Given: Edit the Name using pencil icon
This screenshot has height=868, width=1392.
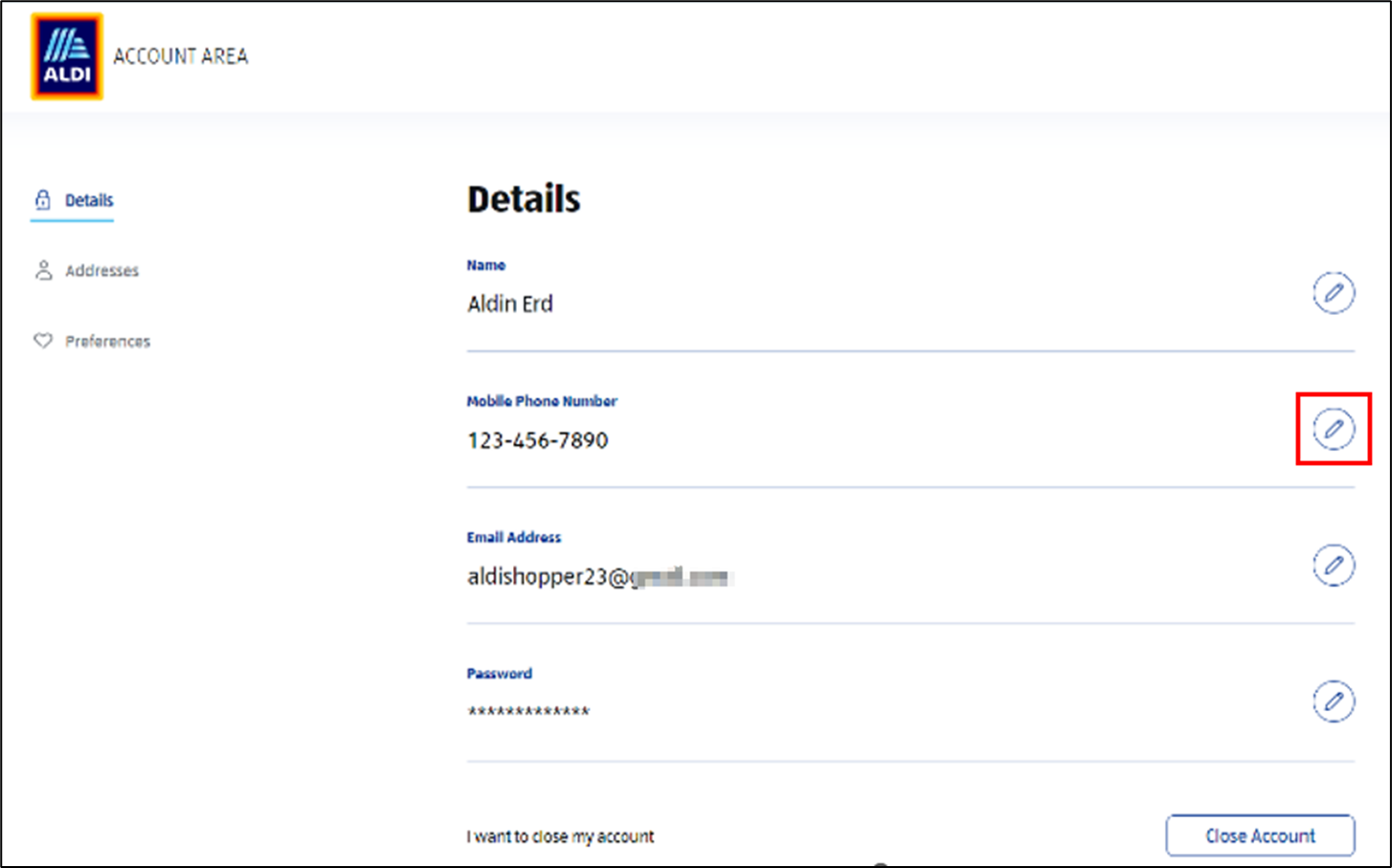Looking at the screenshot, I should (x=1333, y=293).
